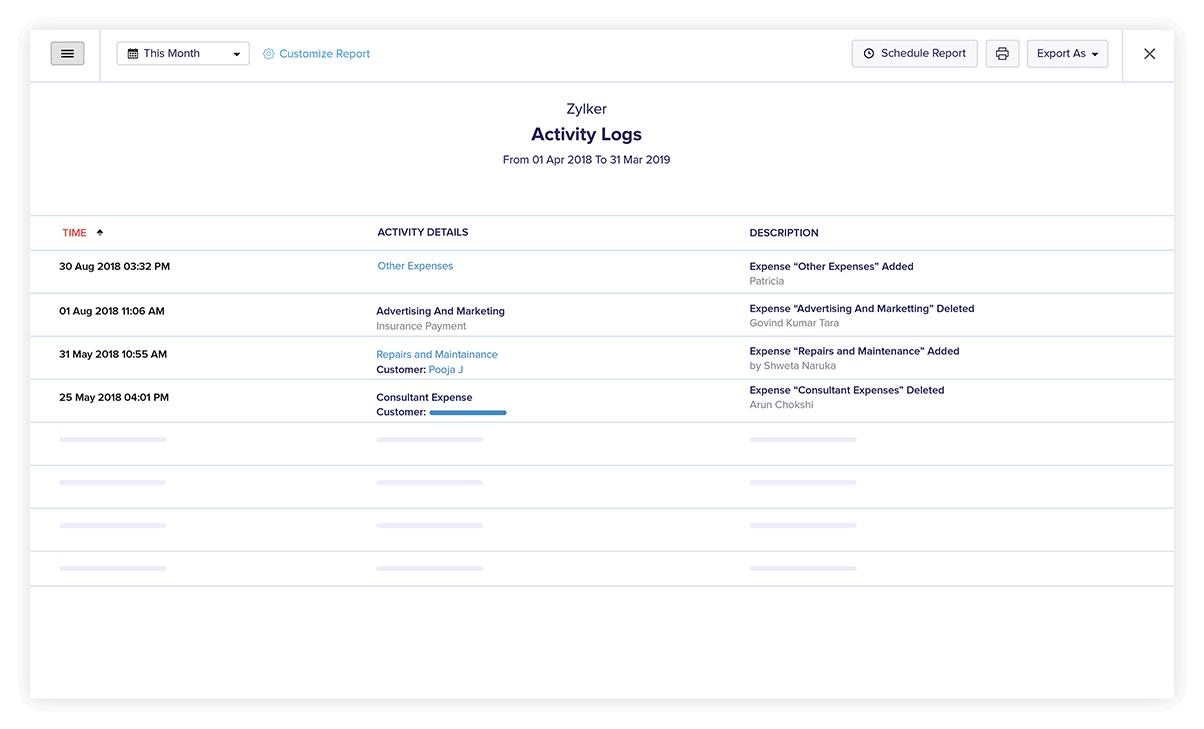Click description "Advertising And Marketting" Deleted
The height and width of the screenshot is (729, 1204).
(x=862, y=309)
